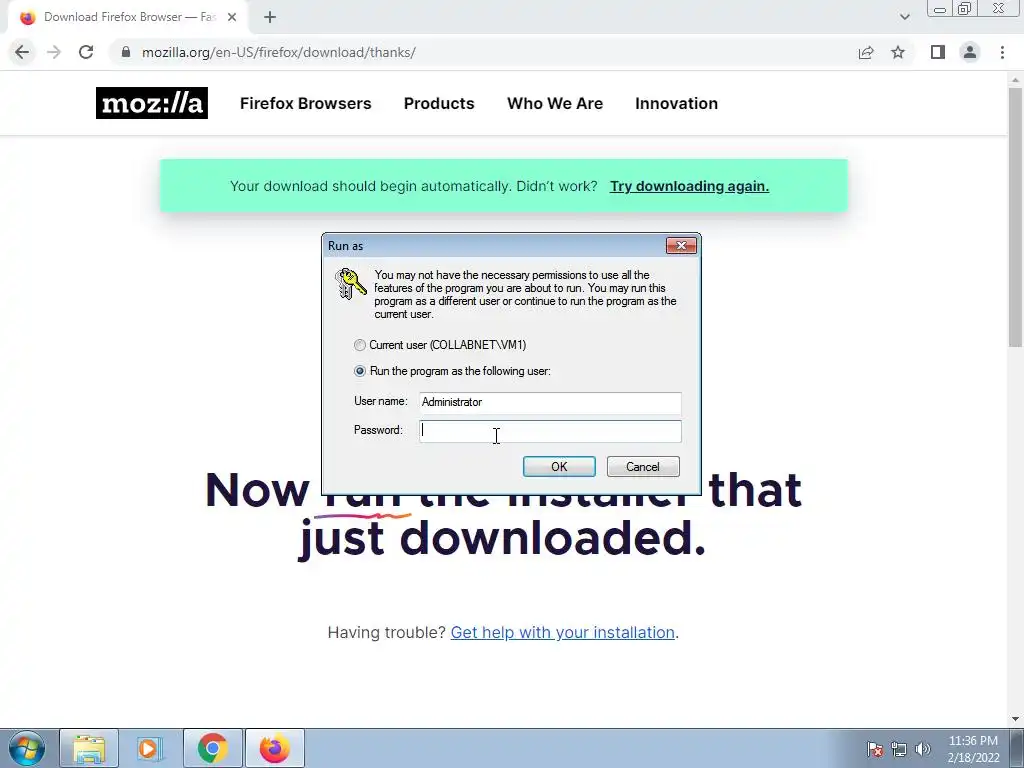The width and height of the screenshot is (1024, 768).
Task: Open the Innovation menu
Action: point(677,103)
